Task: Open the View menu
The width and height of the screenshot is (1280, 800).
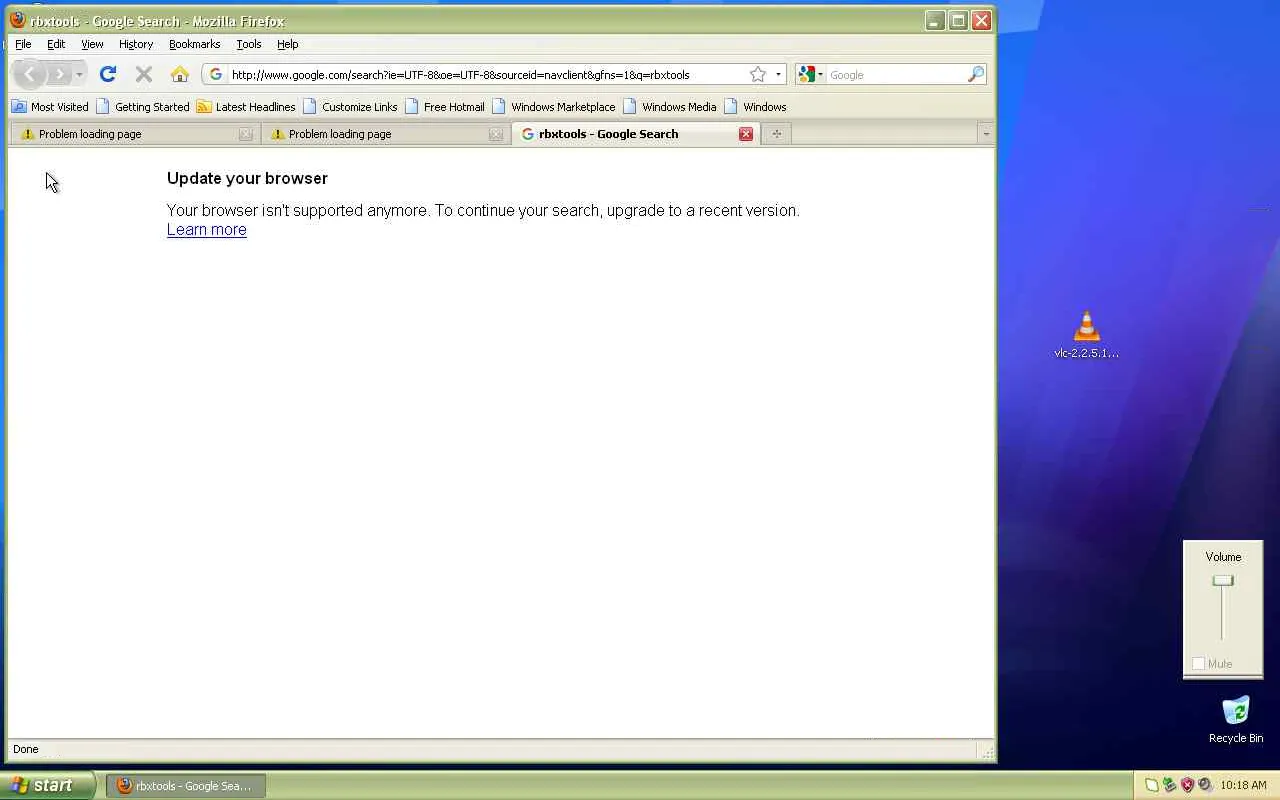Action: pos(92,44)
